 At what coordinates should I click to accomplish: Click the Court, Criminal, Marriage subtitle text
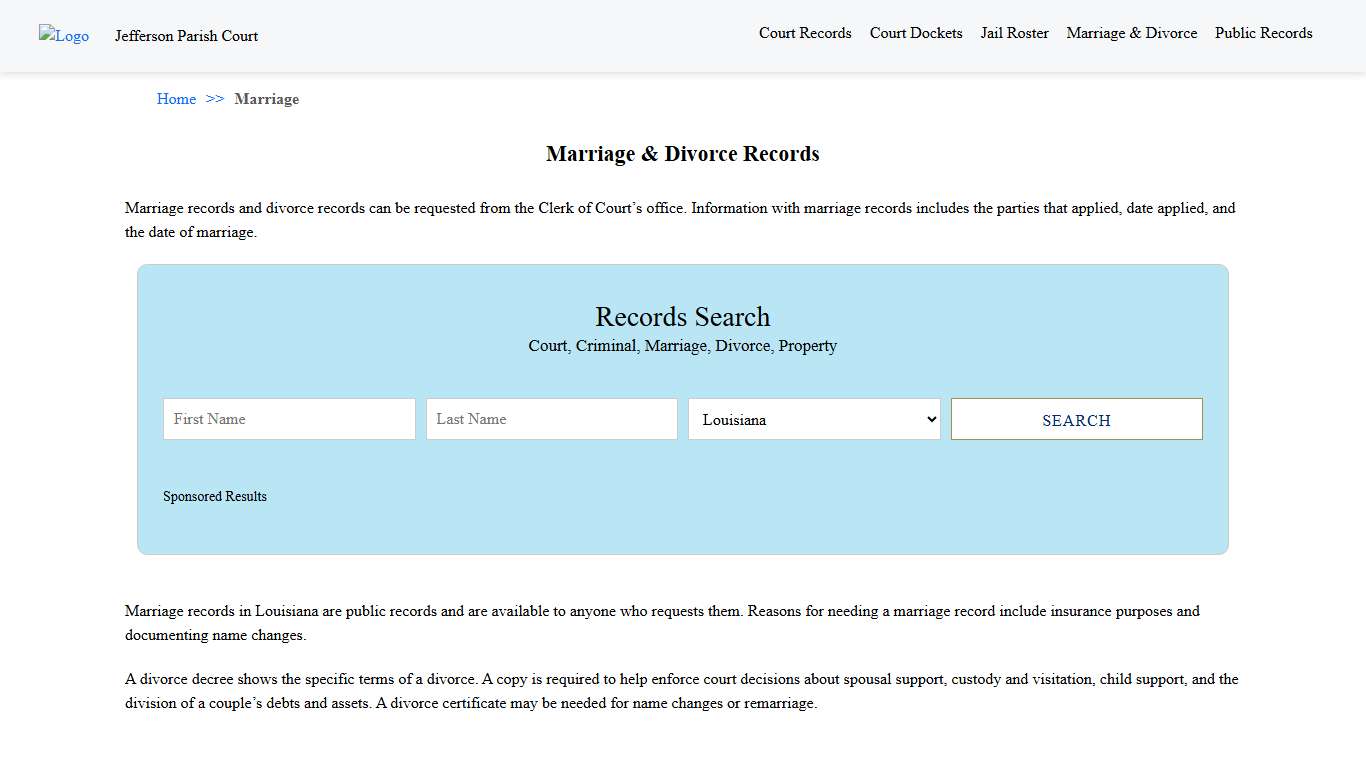[683, 345]
